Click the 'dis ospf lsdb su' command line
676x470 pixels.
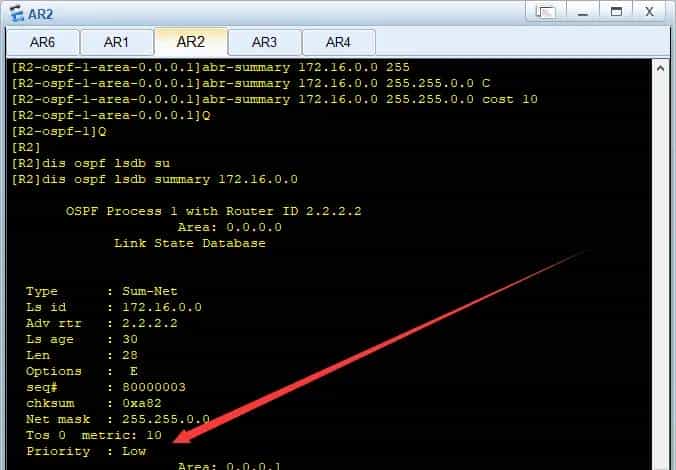tap(91, 163)
